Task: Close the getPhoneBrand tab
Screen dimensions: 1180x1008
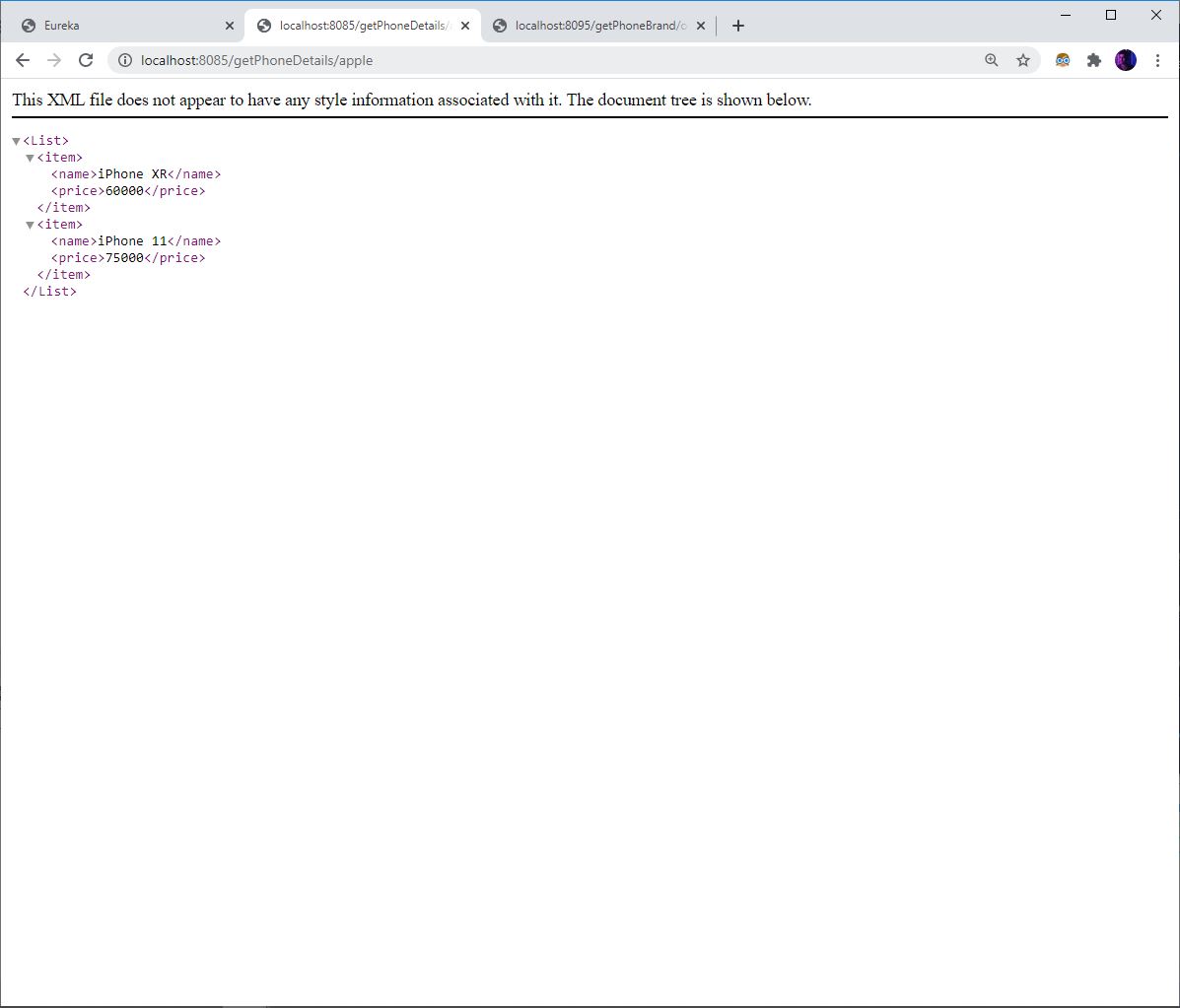Action: [x=701, y=26]
